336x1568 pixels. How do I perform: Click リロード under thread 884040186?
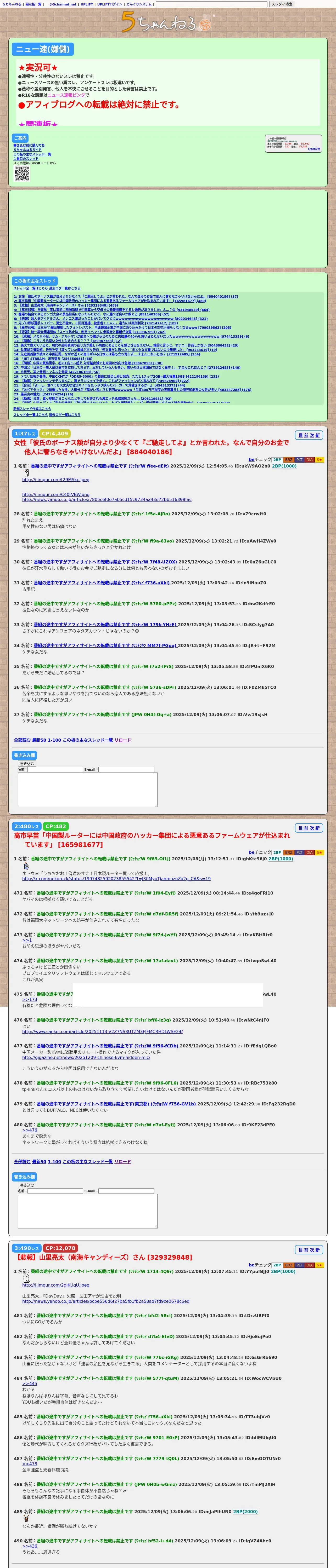tap(122, 740)
